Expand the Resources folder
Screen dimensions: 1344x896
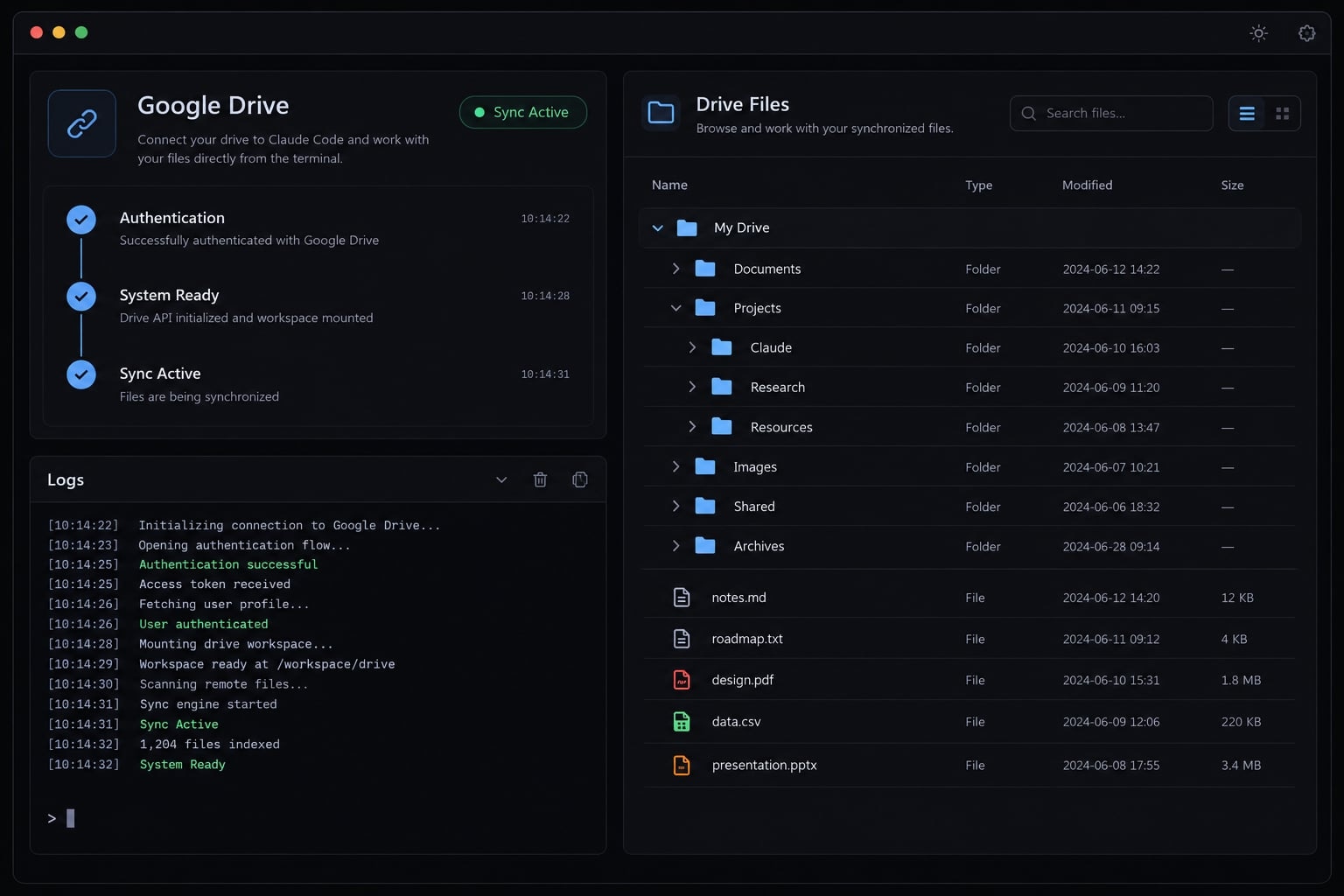point(692,427)
